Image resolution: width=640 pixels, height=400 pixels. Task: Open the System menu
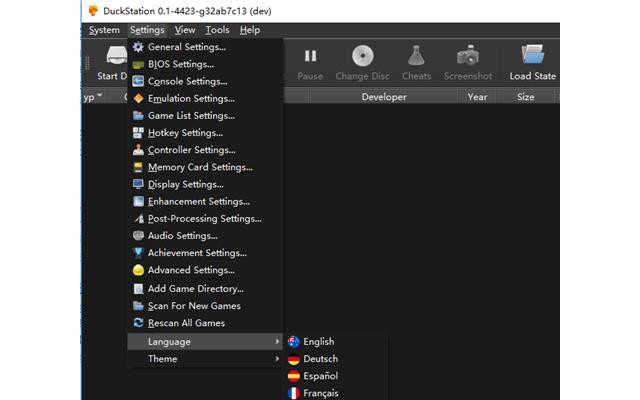[x=104, y=30]
